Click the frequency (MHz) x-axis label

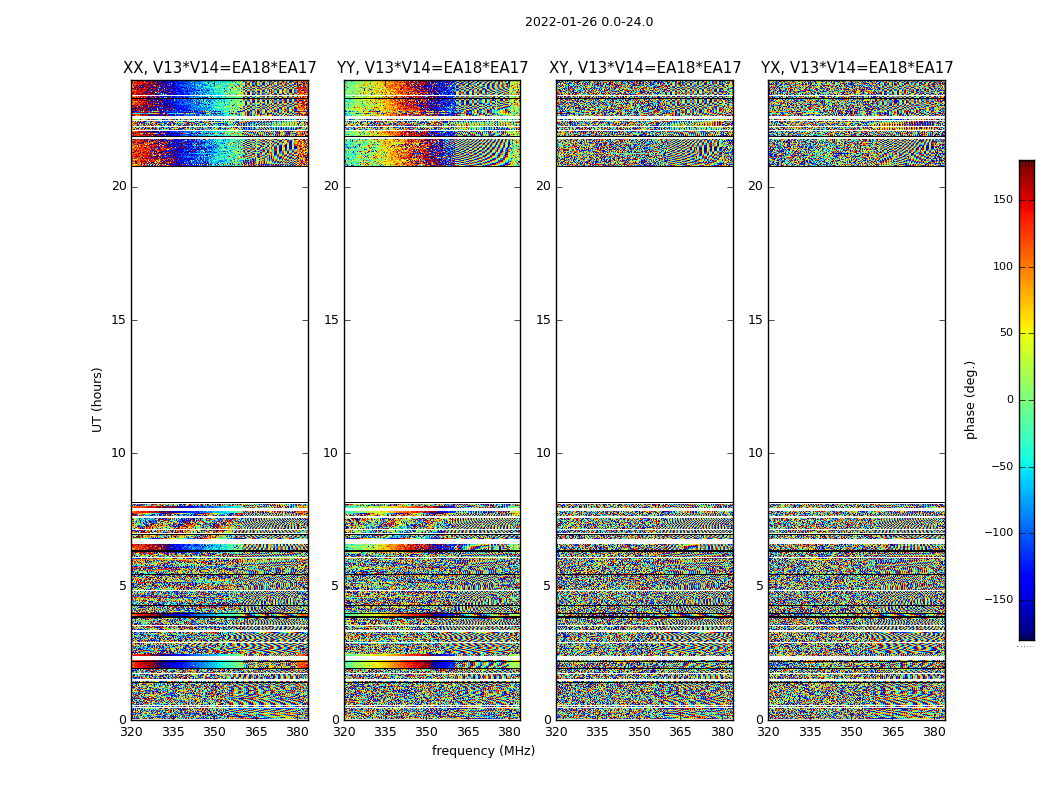point(483,750)
